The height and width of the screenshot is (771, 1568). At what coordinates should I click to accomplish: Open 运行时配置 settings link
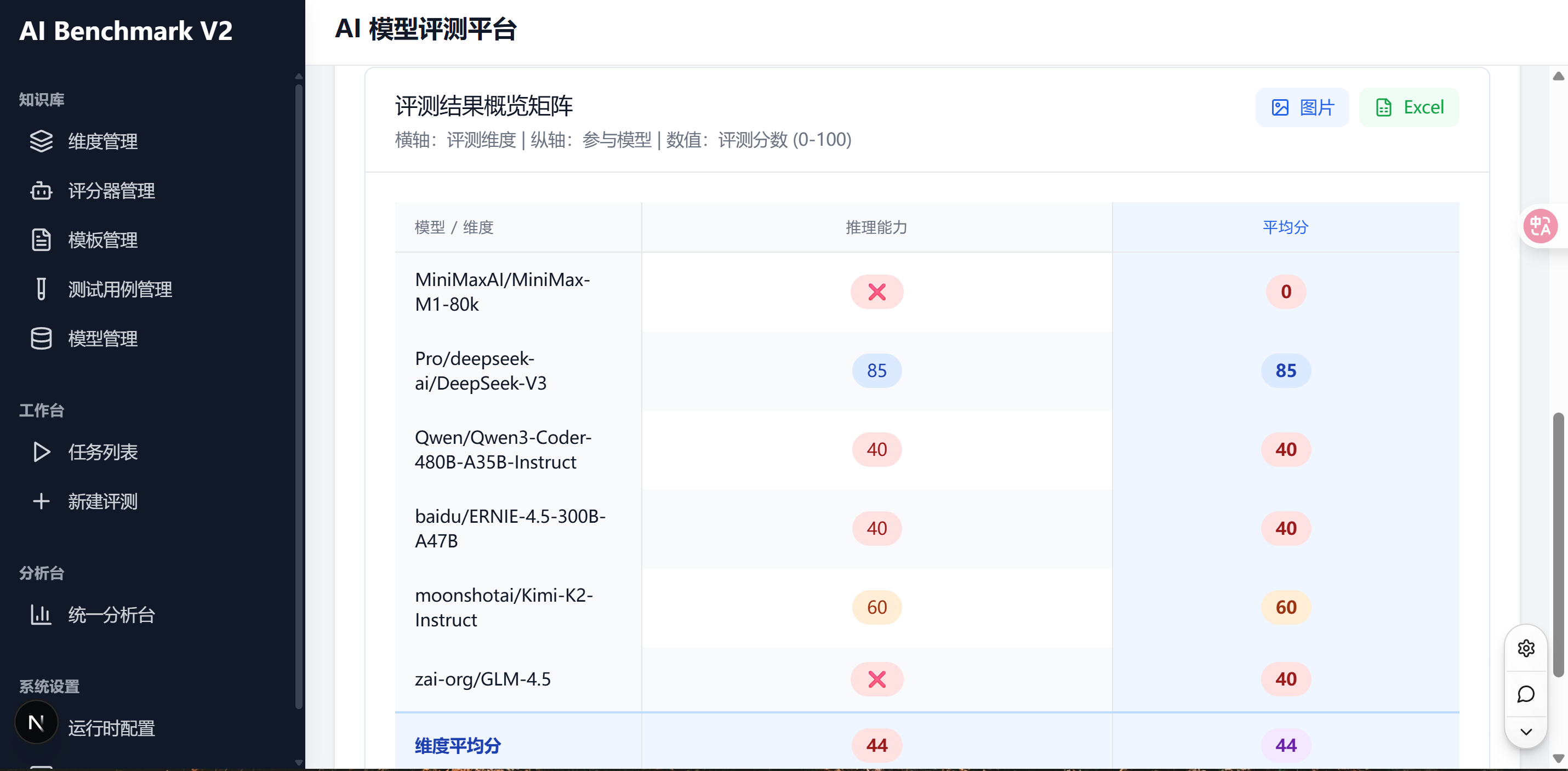coord(111,728)
